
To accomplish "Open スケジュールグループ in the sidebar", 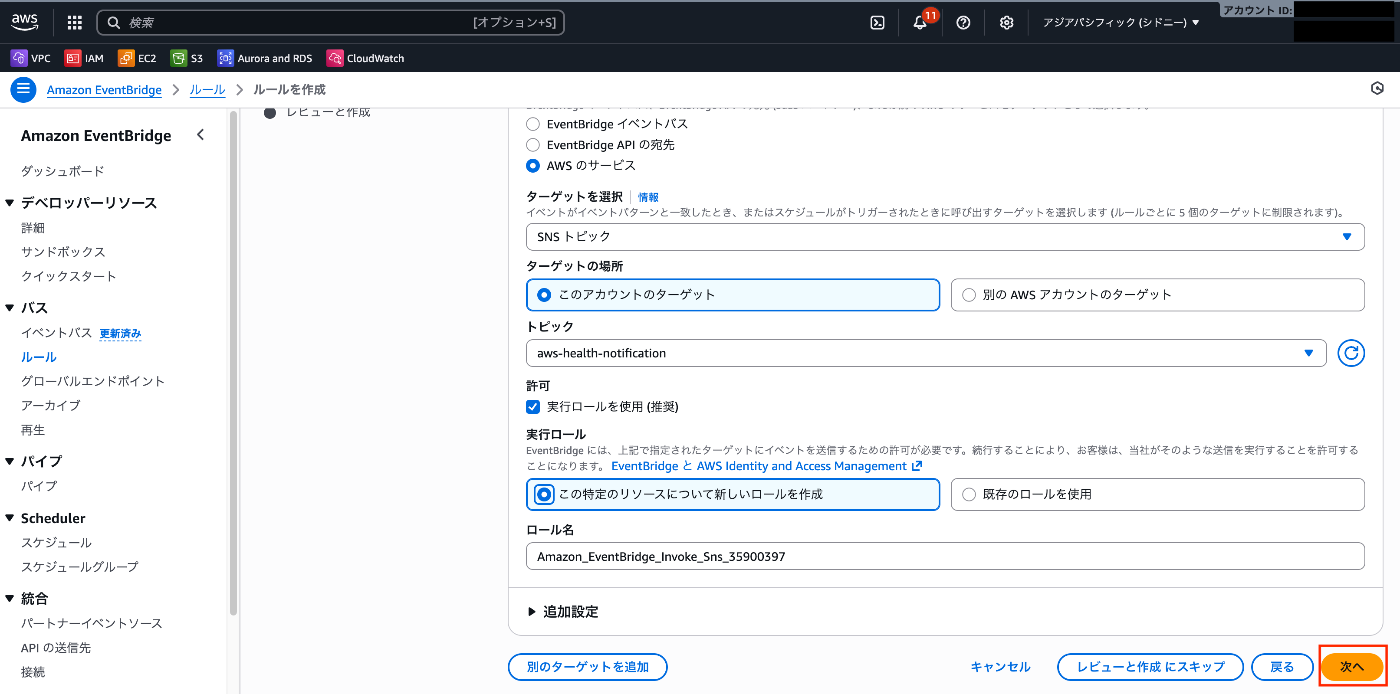I will (79, 566).
